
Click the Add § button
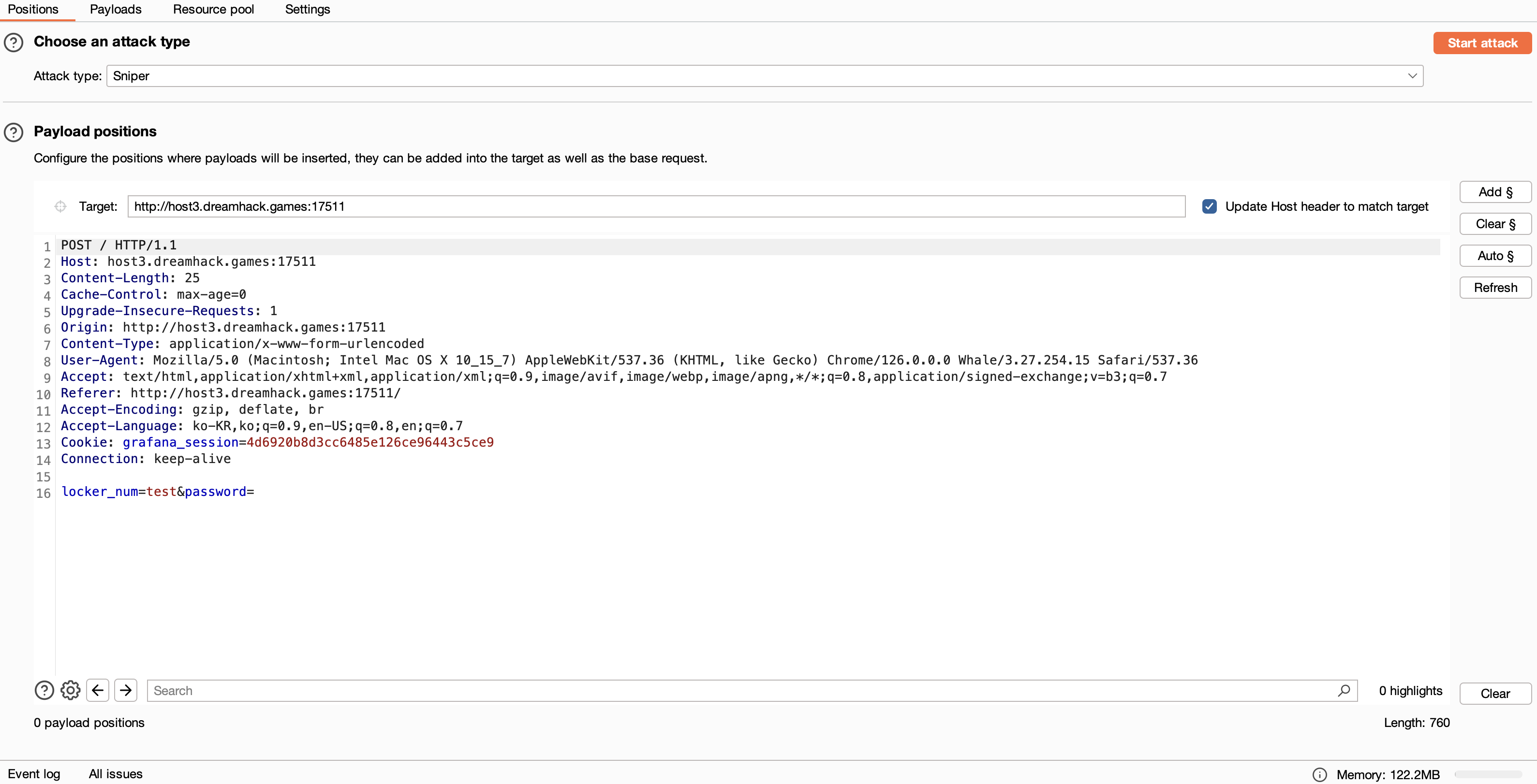coord(1495,192)
